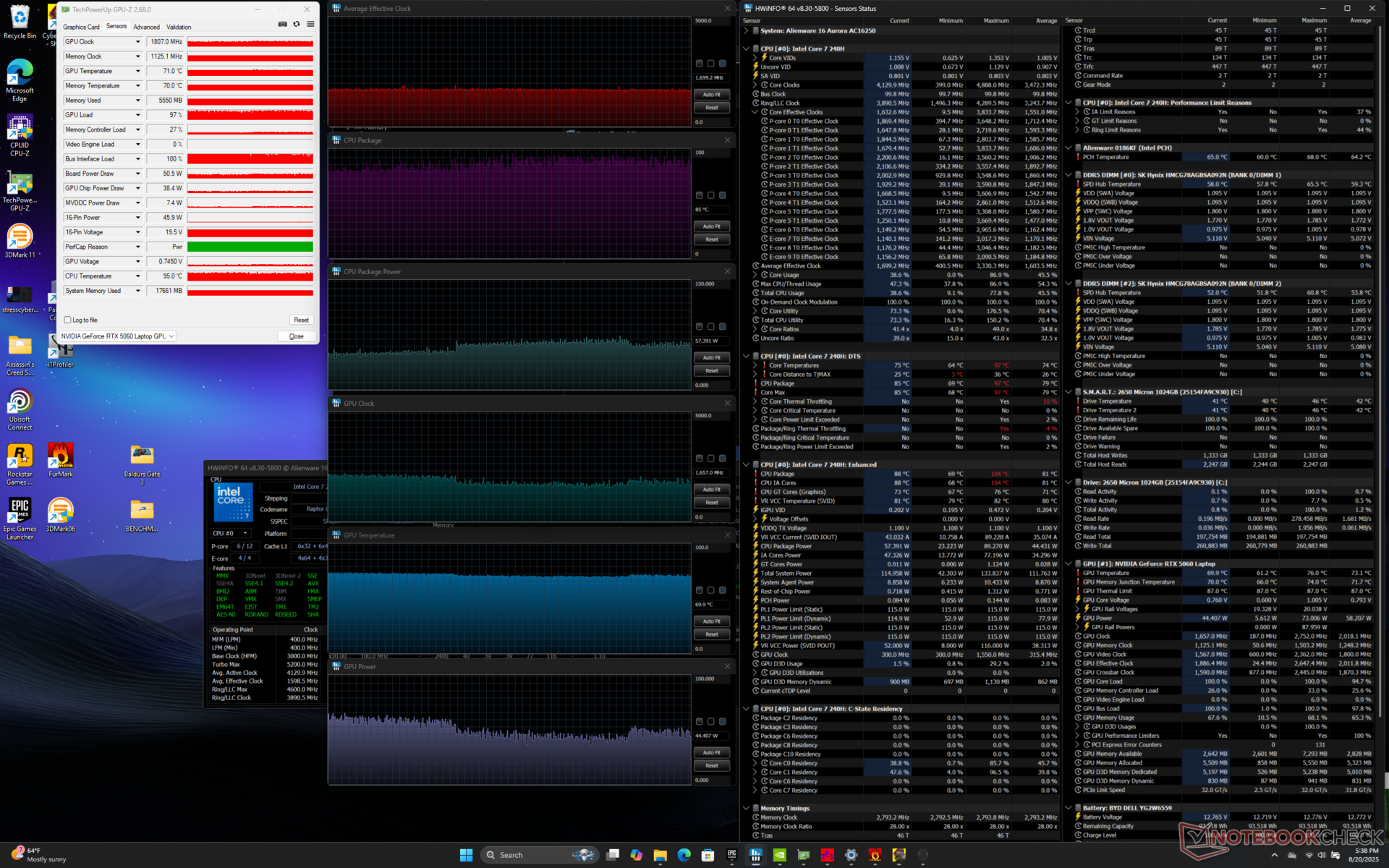The height and width of the screenshot is (868, 1389).
Task: Collapse the Core Effective Clocks tree node
Action: point(755,112)
